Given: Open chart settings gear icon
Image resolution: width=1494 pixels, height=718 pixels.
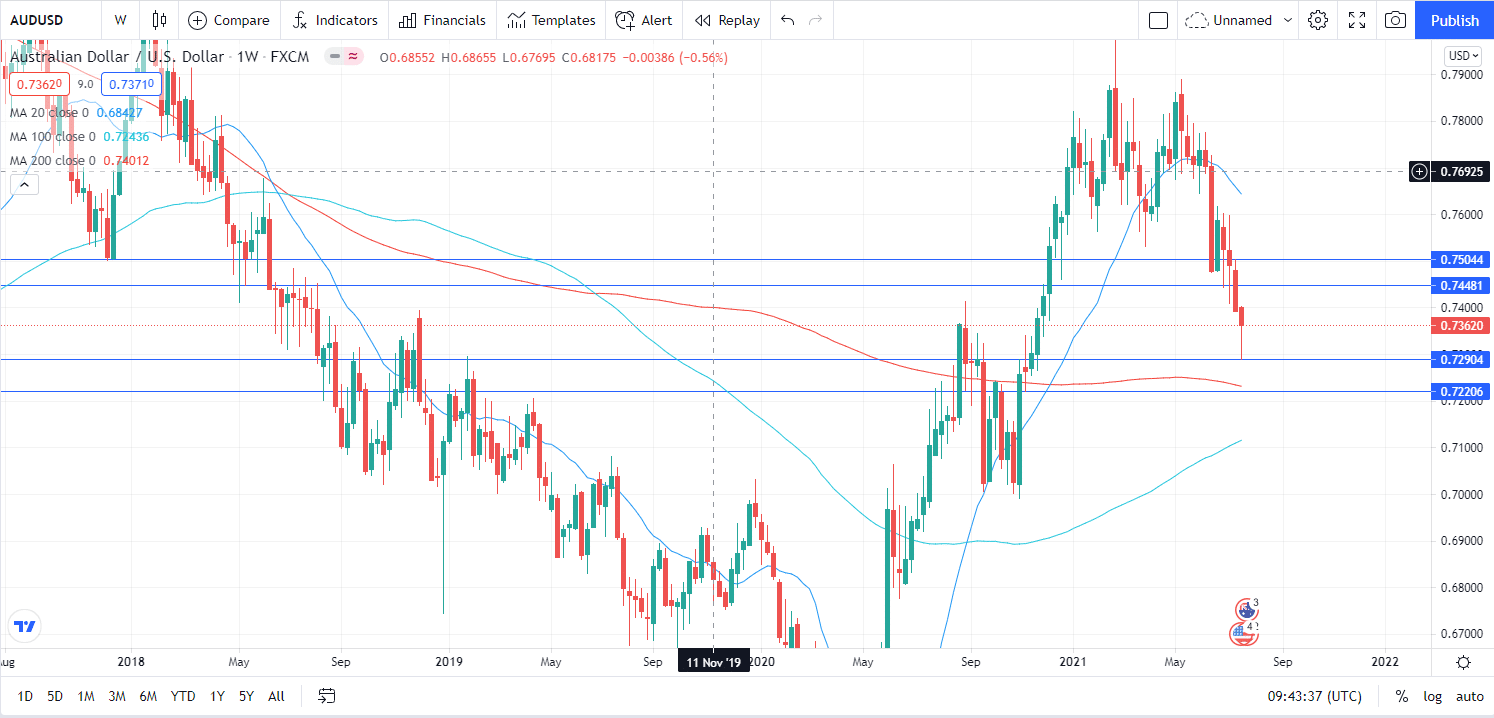Looking at the screenshot, I should (x=1318, y=20).
